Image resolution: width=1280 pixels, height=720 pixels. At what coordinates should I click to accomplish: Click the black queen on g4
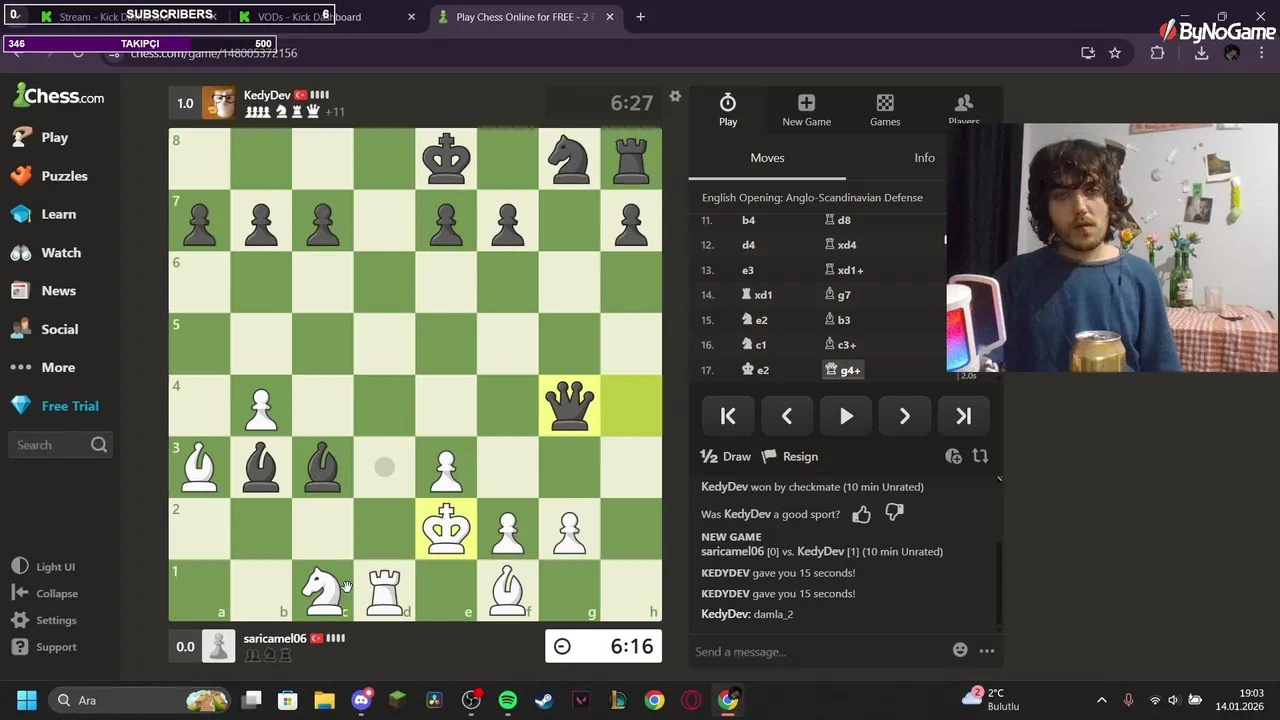tap(569, 405)
